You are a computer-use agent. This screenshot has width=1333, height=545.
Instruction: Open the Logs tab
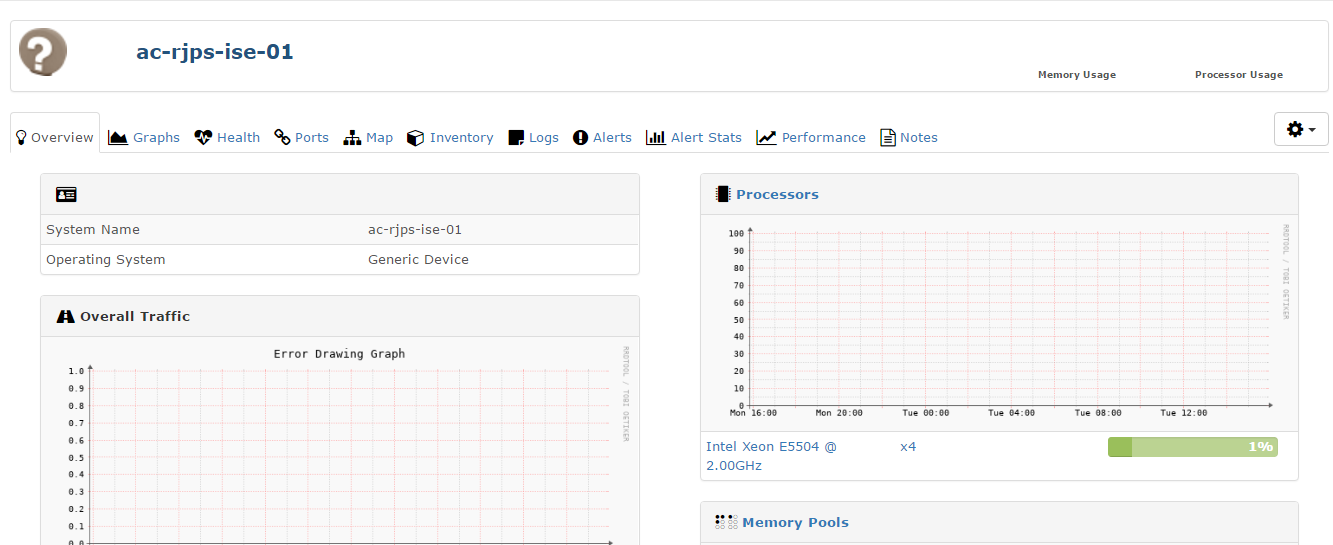coord(534,137)
